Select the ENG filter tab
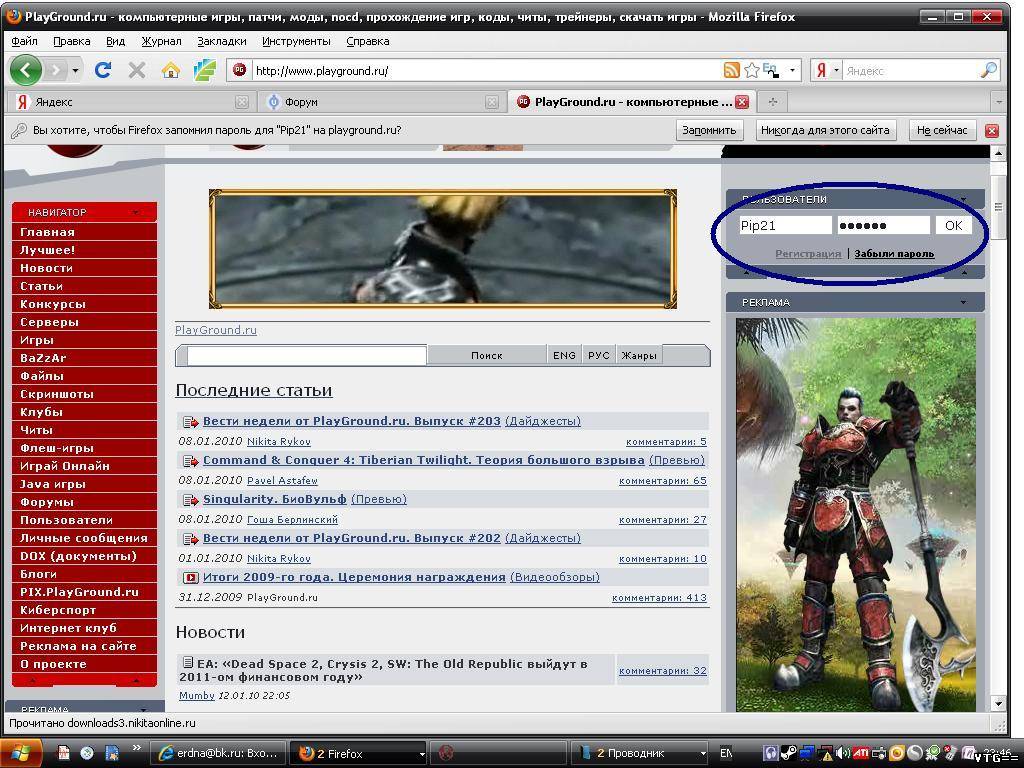The width and height of the screenshot is (1024, 768). [x=564, y=355]
